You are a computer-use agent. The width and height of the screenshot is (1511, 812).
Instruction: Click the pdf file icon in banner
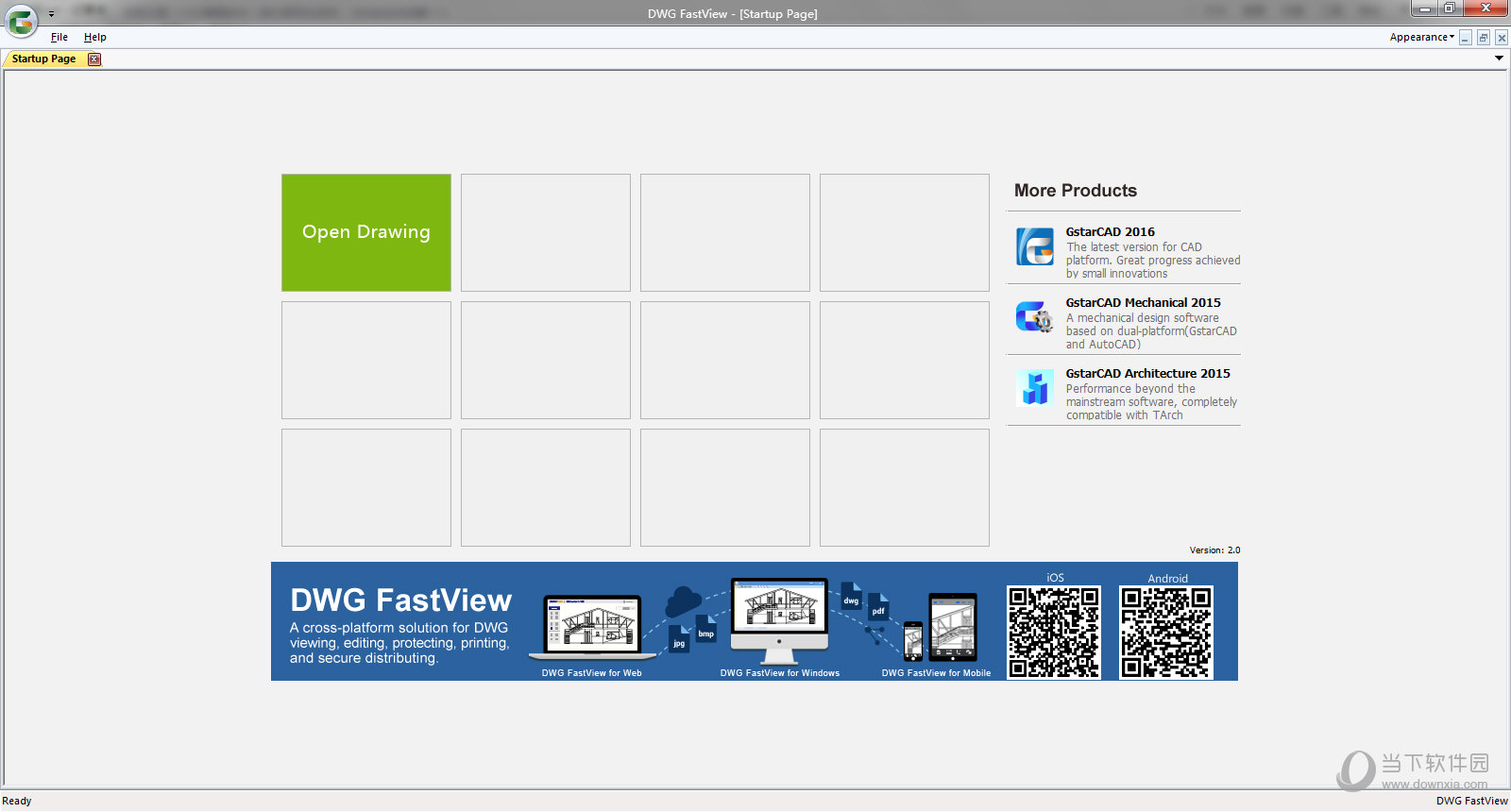pos(878,607)
